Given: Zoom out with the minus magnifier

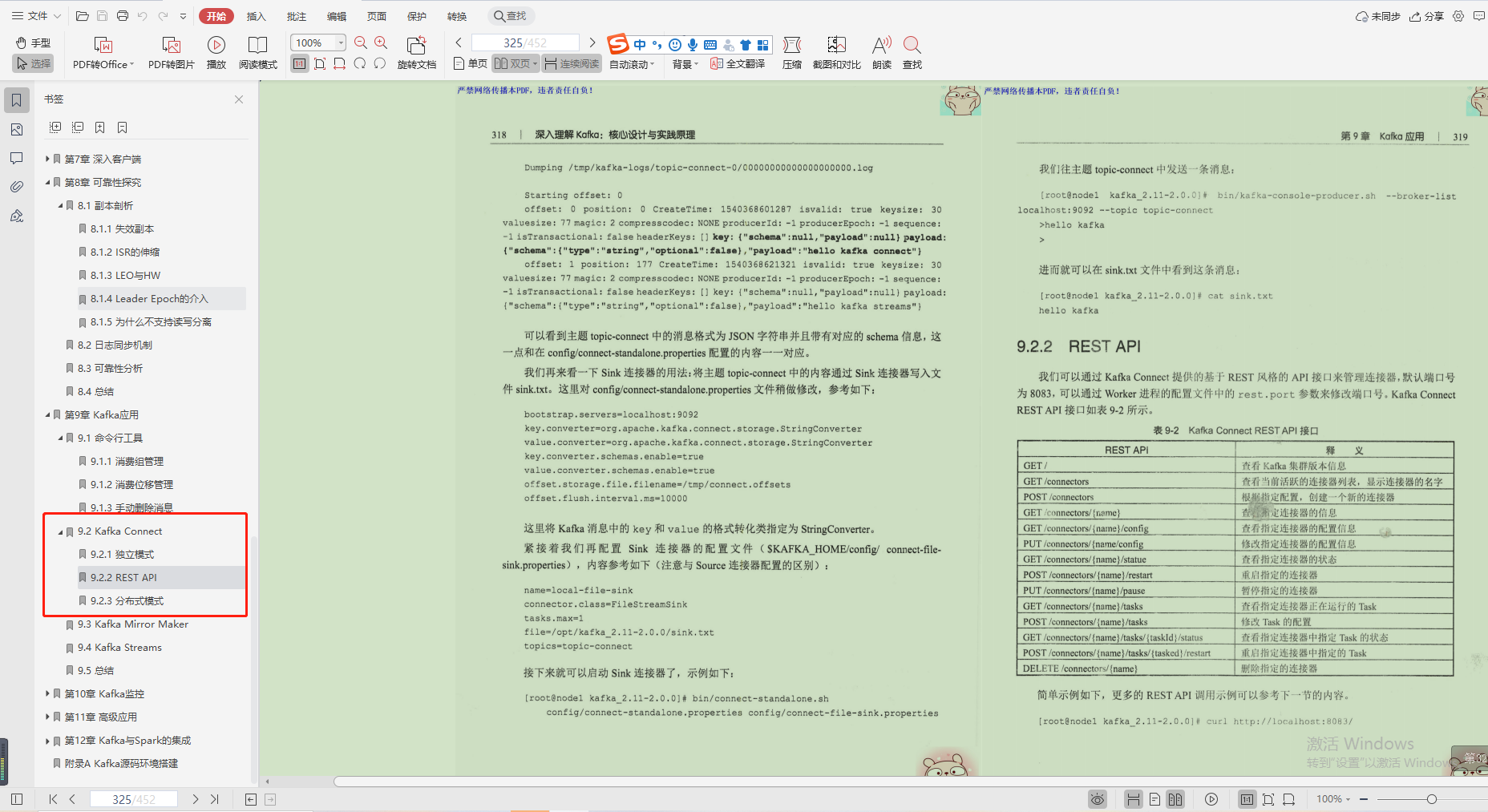Looking at the screenshot, I should pos(361,43).
